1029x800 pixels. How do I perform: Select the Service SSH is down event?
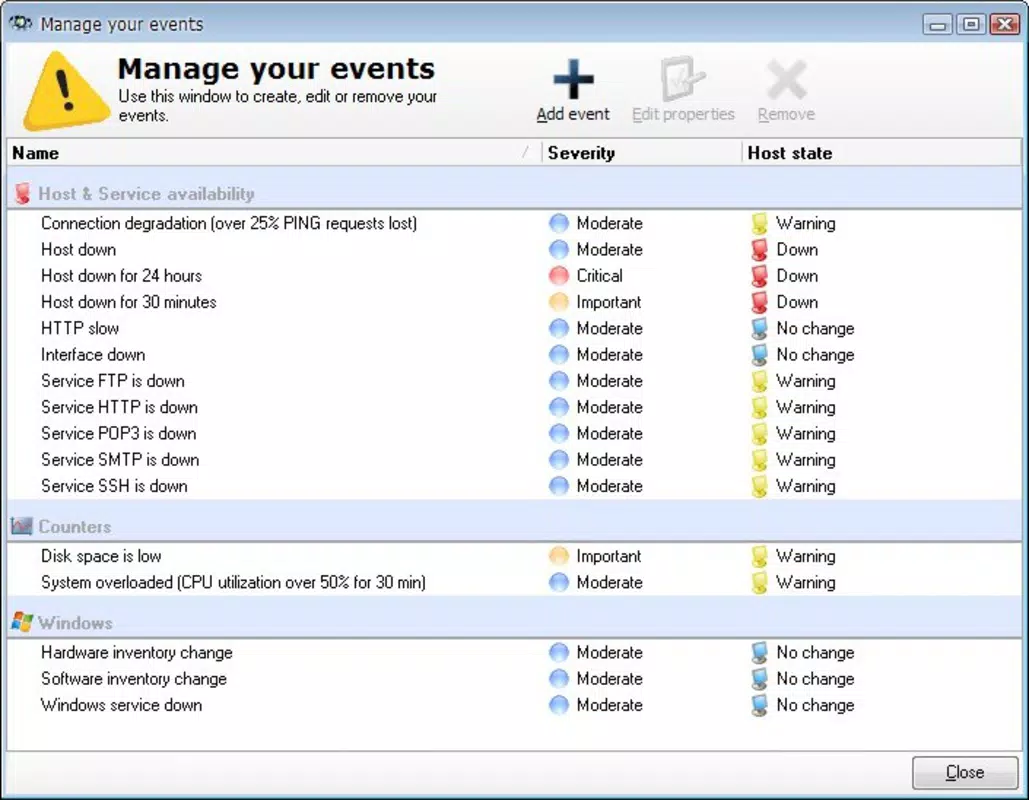[x=514, y=486]
